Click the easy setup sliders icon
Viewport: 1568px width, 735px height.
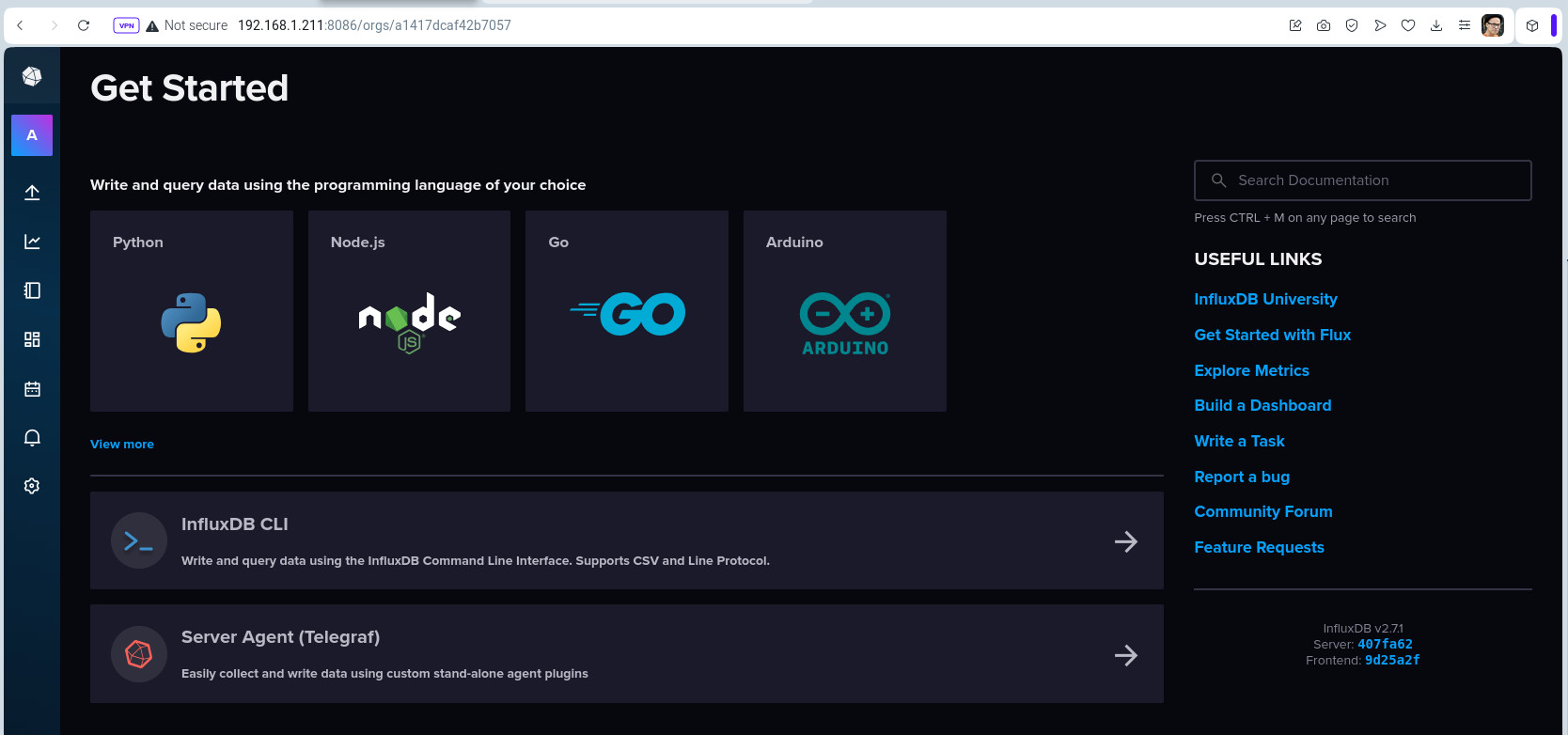(1465, 25)
